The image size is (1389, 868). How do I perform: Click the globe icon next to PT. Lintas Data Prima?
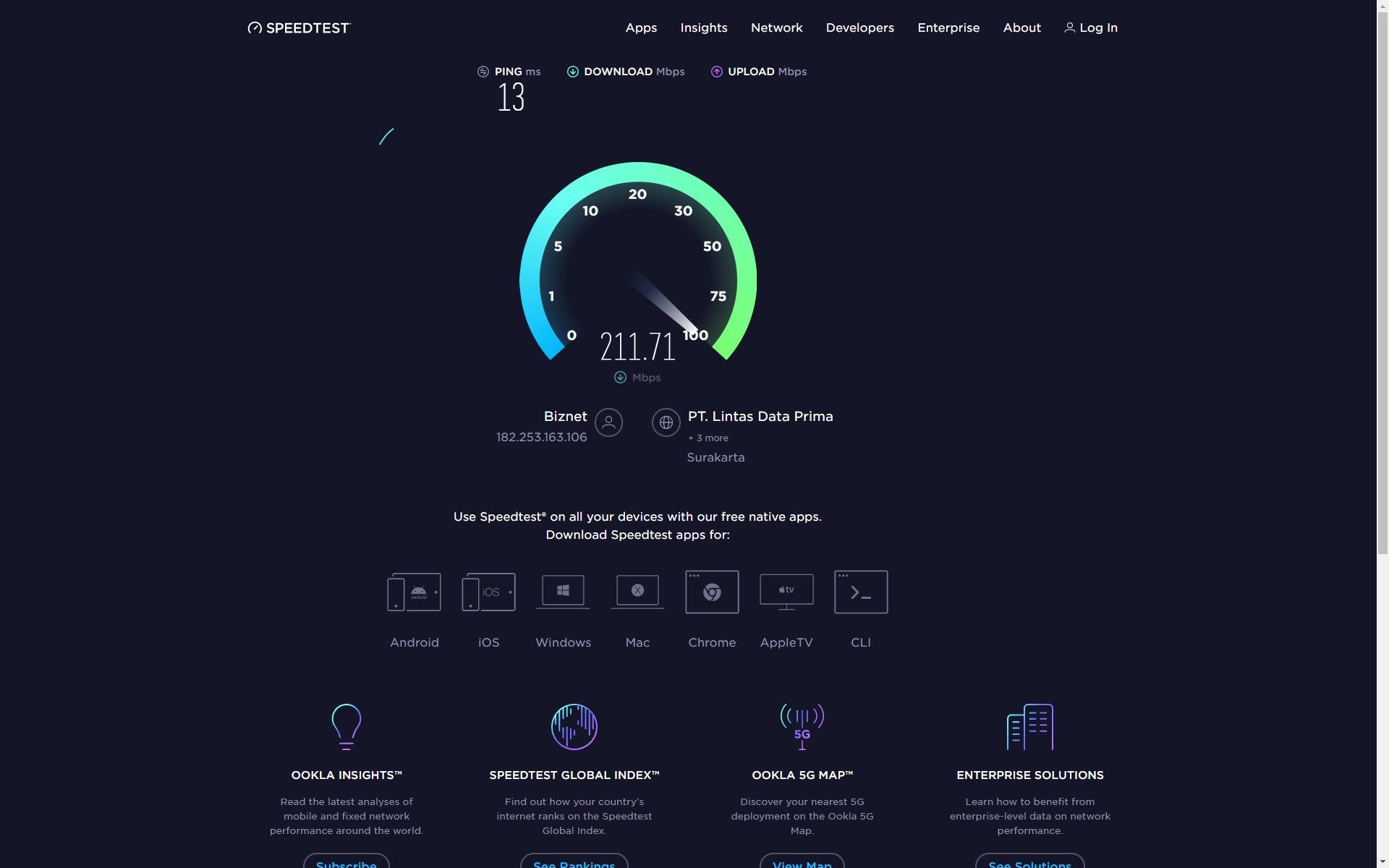click(x=666, y=422)
